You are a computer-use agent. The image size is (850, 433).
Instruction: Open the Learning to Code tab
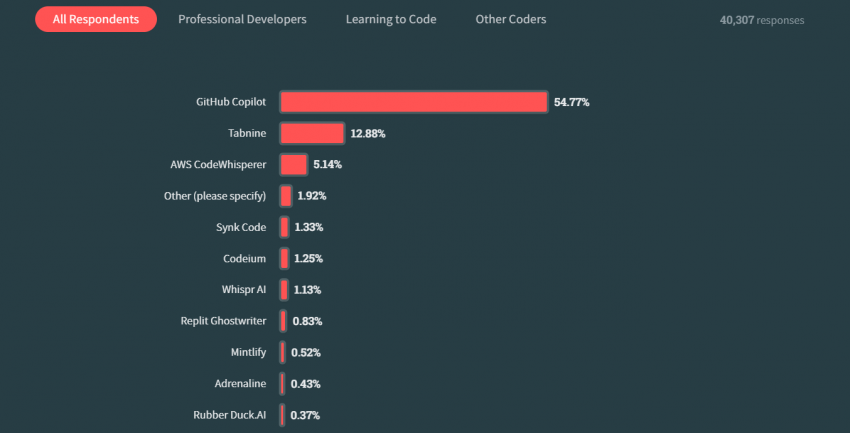(x=391, y=19)
